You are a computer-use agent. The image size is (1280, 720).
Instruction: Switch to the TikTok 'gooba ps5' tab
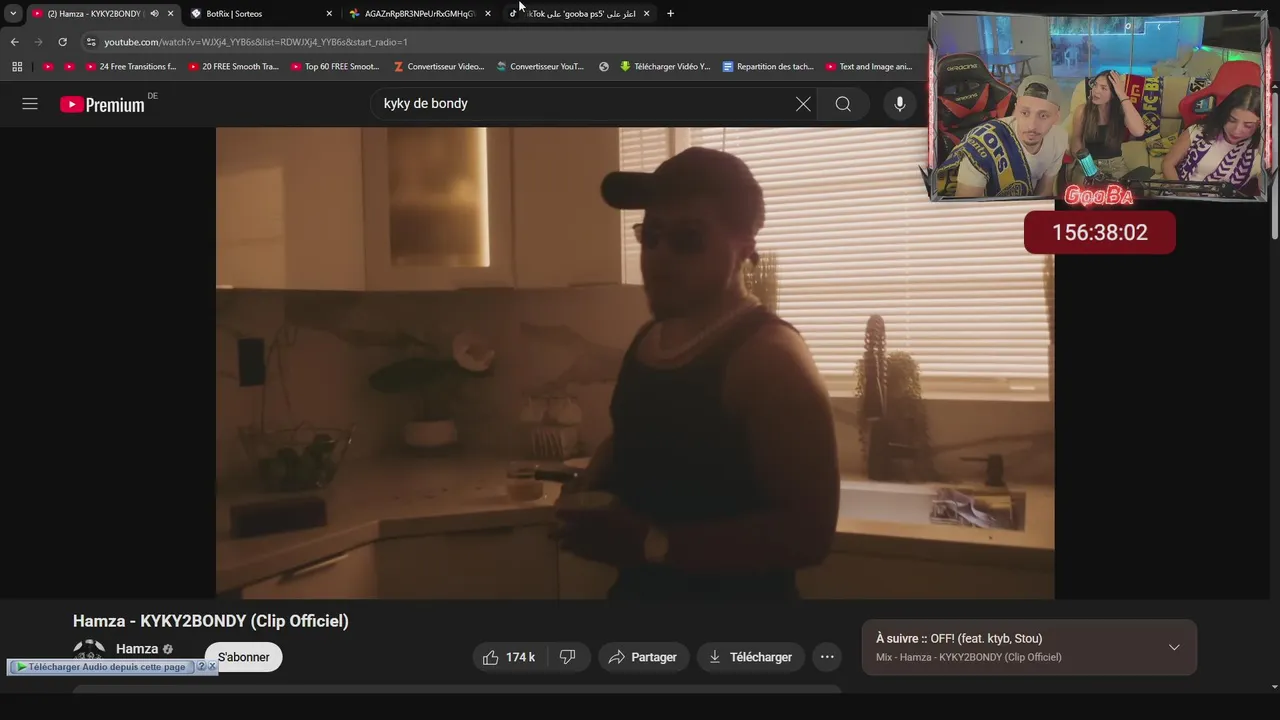(581, 13)
